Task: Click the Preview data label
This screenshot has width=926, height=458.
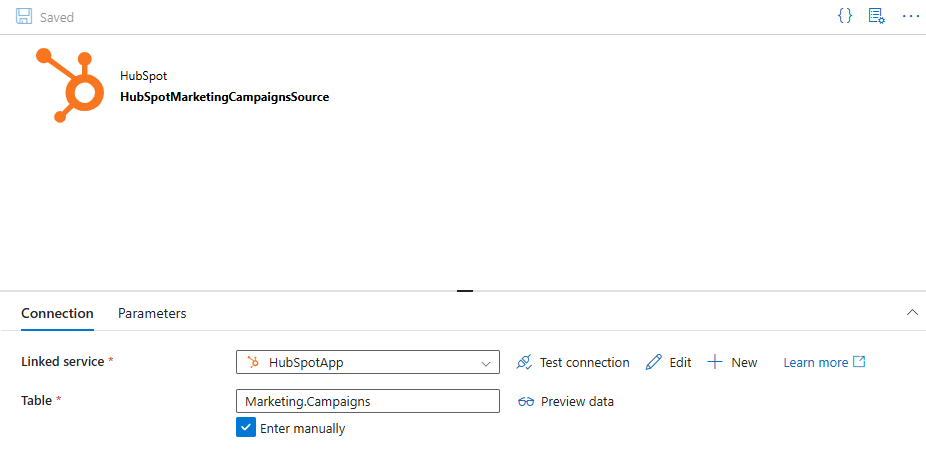Action: pyautogui.click(x=577, y=402)
